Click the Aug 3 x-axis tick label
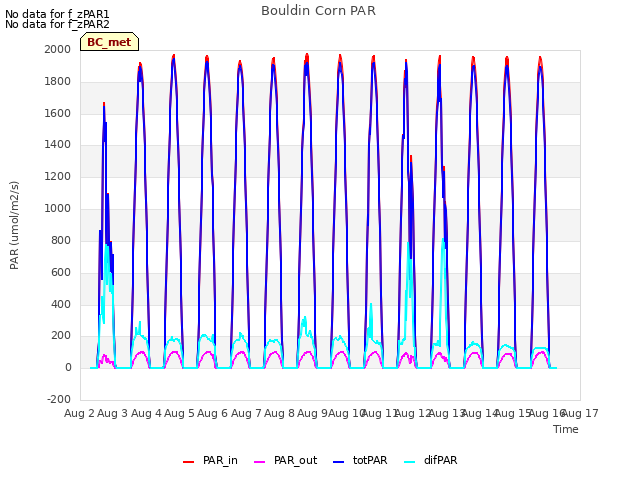Image resolution: width=640 pixels, height=480 pixels. (x=113, y=413)
